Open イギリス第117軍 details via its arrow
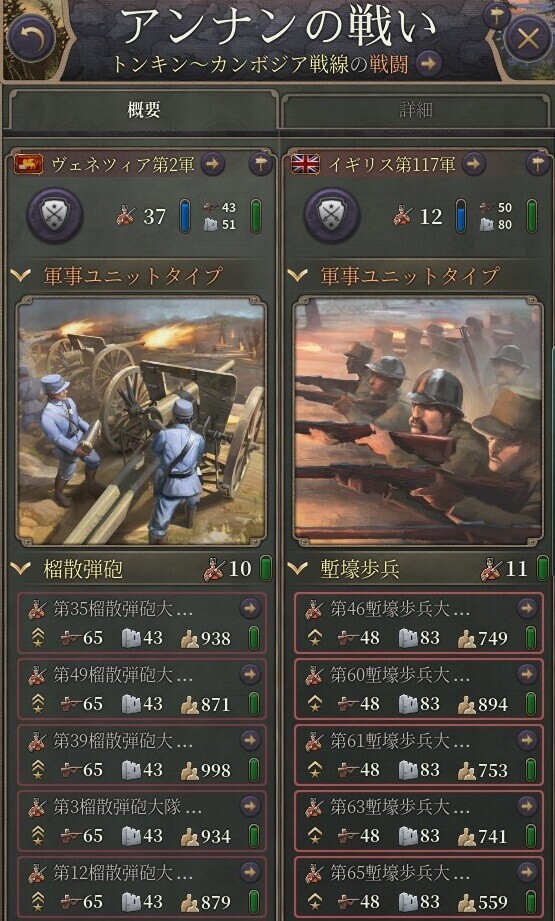 tap(473, 164)
